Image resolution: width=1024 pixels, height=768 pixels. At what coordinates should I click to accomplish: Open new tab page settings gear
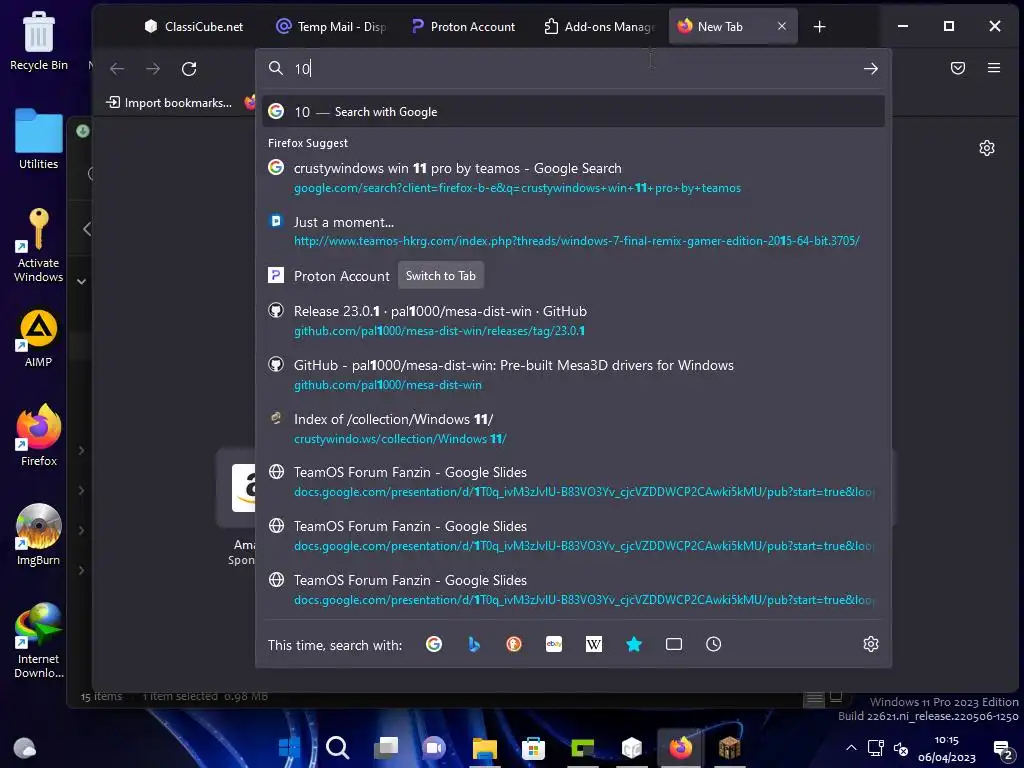[x=987, y=148]
